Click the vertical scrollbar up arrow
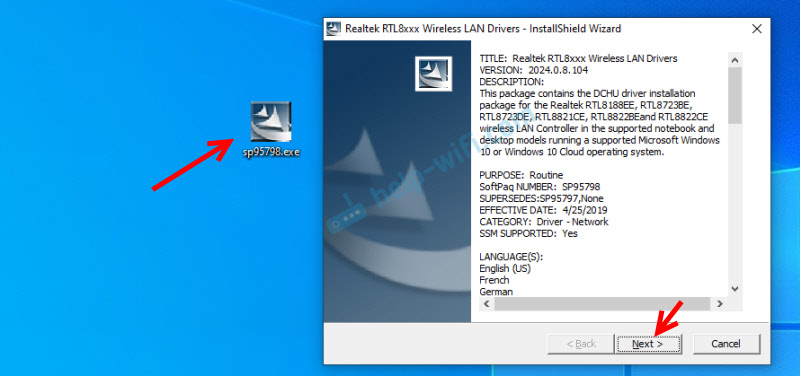 (x=735, y=60)
